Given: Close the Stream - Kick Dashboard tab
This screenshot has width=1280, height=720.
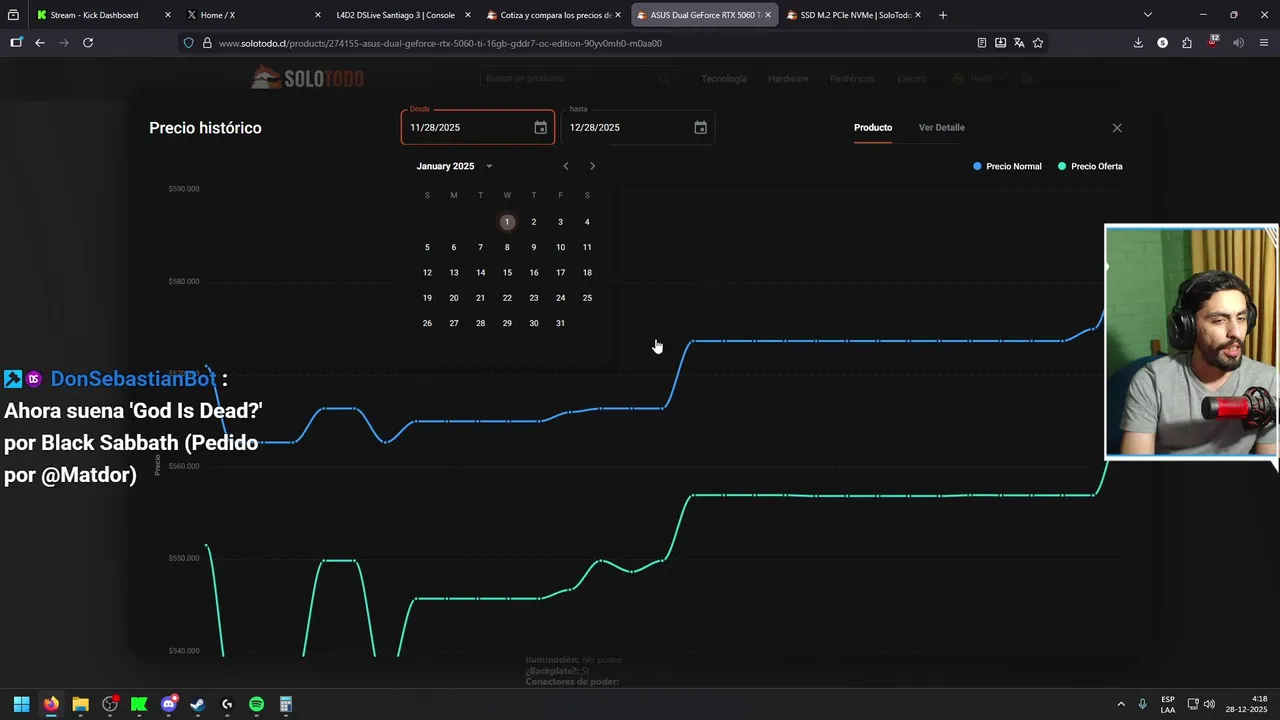Looking at the screenshot, I should point(167,15).
